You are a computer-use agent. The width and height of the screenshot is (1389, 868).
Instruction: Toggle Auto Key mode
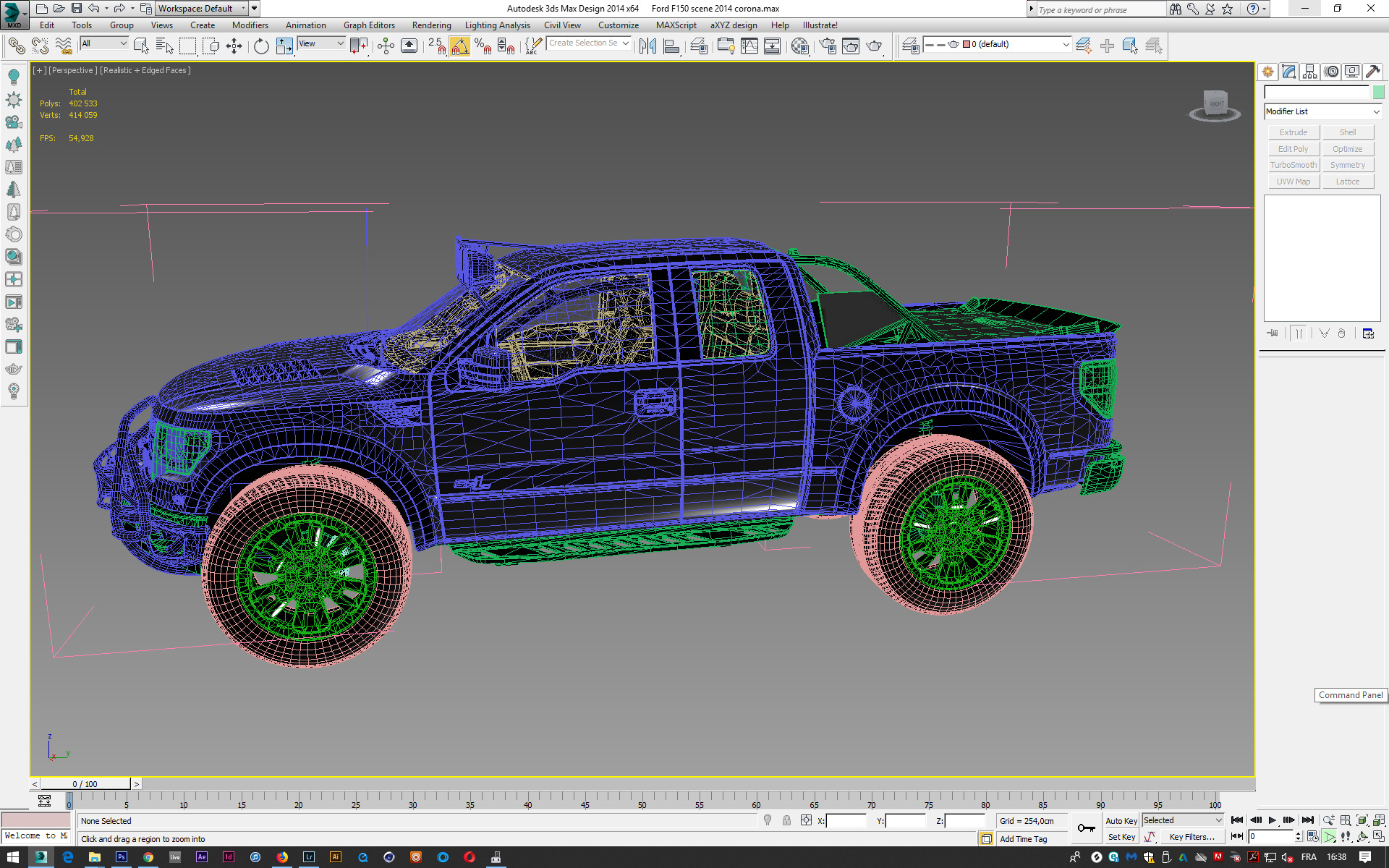point(1121,821)
